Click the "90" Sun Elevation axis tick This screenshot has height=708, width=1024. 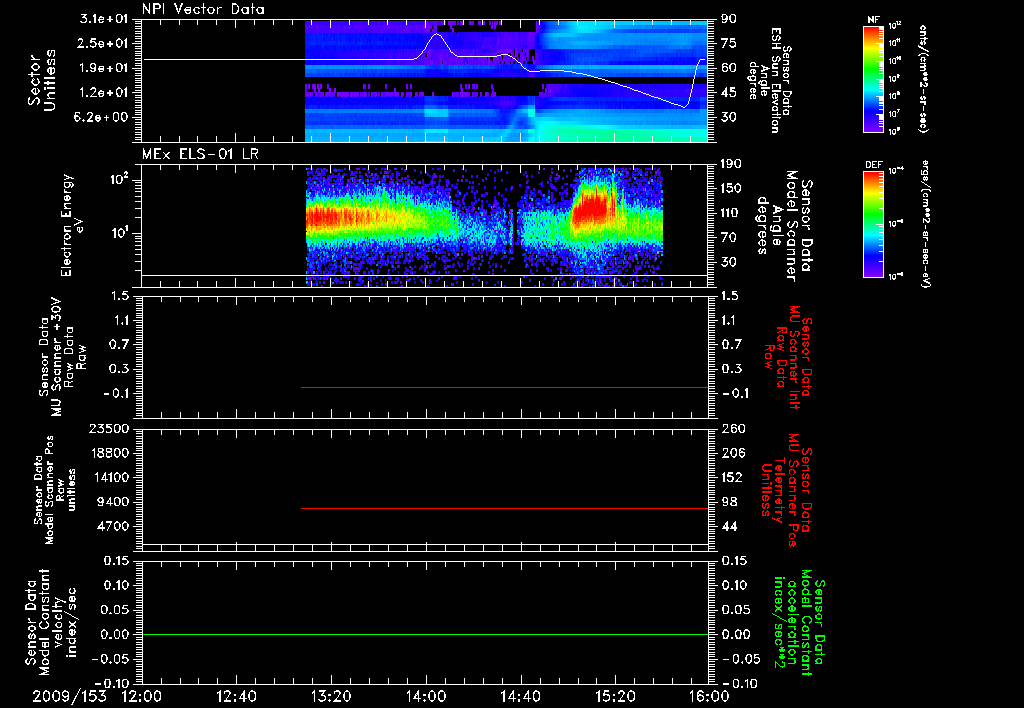pyautogui.click(x=729, y=19)
